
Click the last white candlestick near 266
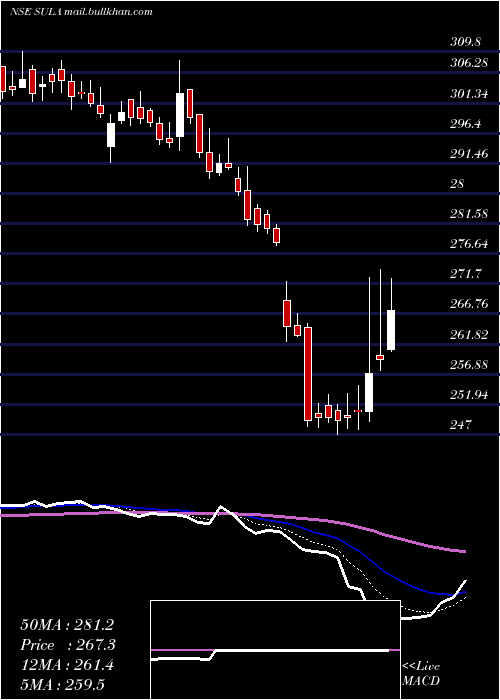pyautogui.click(x=391, y=330)
